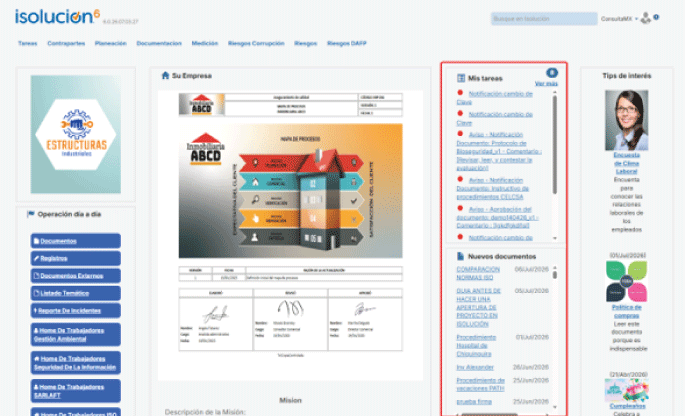Click the Mis tareas scroll down arrow
685x416 pixels.
[x=555, y=238]
